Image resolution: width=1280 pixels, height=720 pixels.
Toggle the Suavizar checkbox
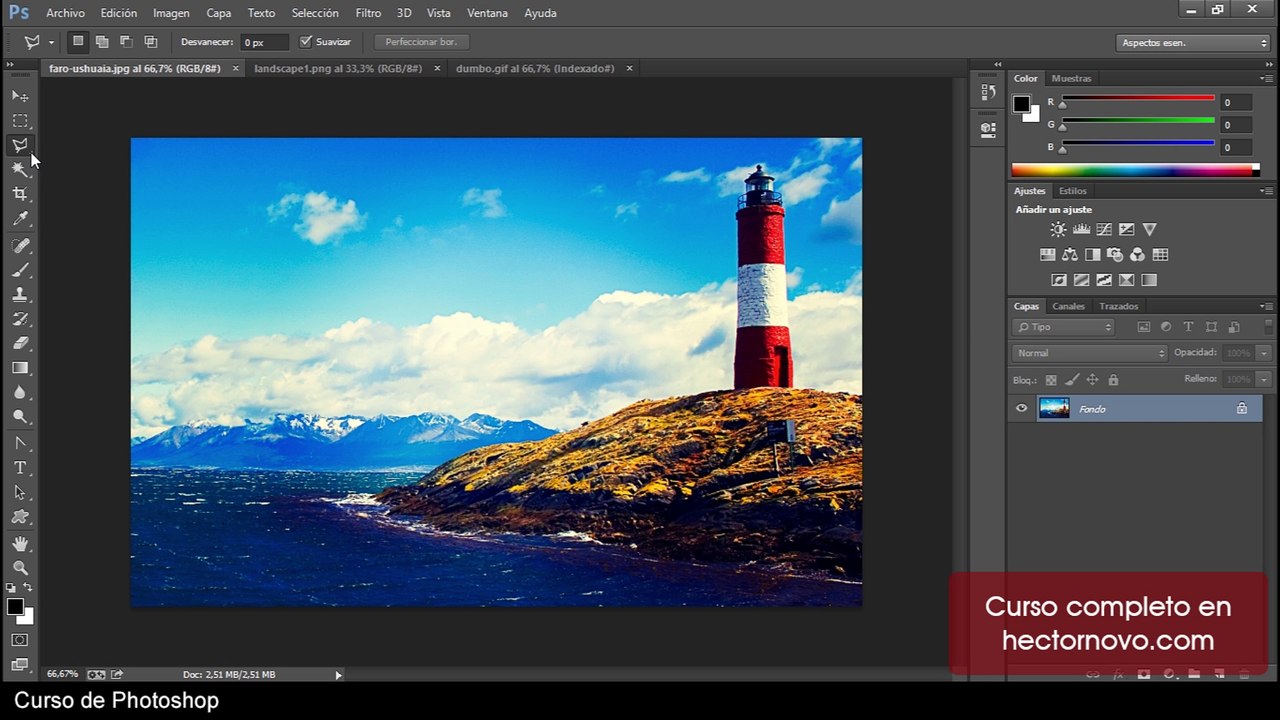click(306, 42)
